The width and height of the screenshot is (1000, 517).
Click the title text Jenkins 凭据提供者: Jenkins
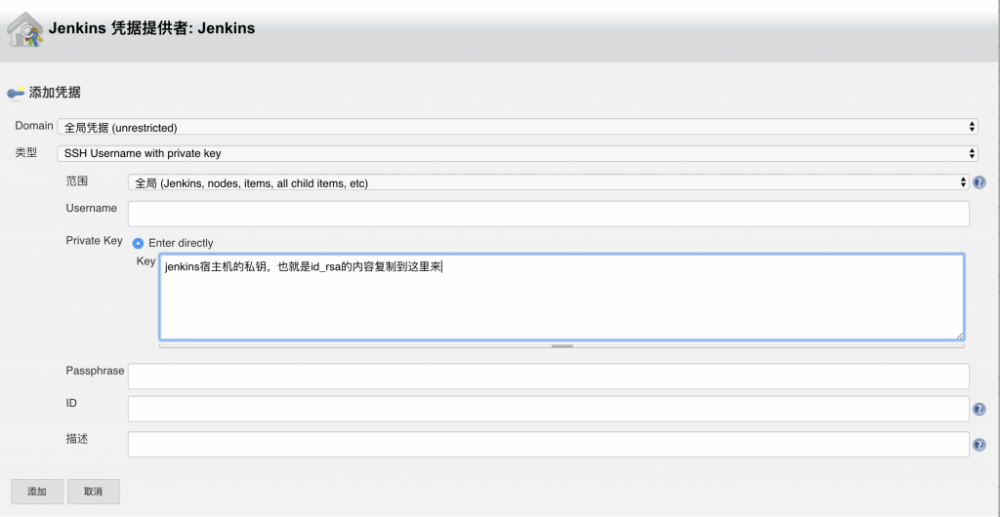(152, 29)
